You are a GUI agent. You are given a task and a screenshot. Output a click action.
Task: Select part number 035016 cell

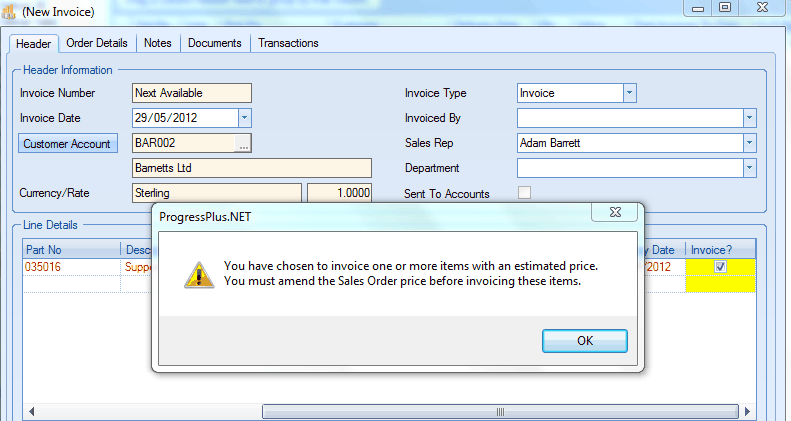coord(72,267)
